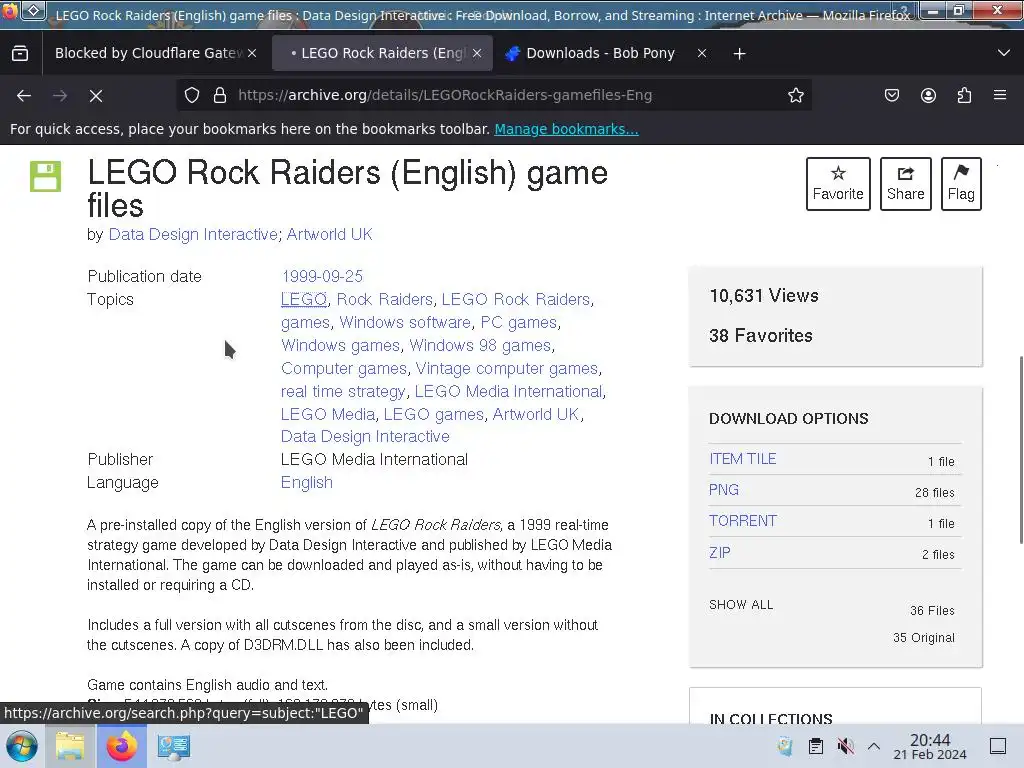
Task: Open the Vintage computer games topic
Action: tap(507, 368)
